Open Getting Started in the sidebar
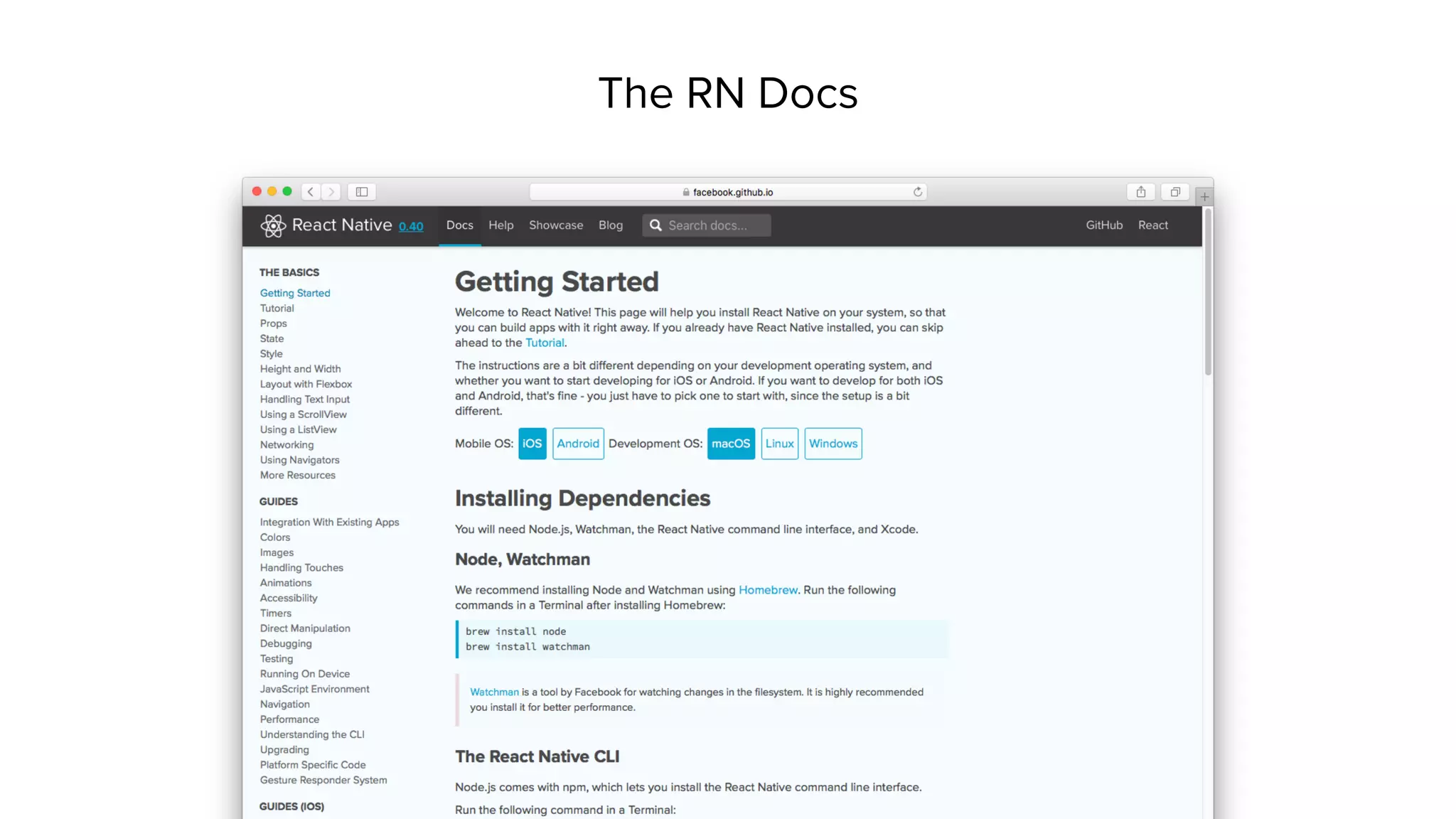The width and height of the screenshot is (1456, 819). pyautogui.click(x=295, y=293)
